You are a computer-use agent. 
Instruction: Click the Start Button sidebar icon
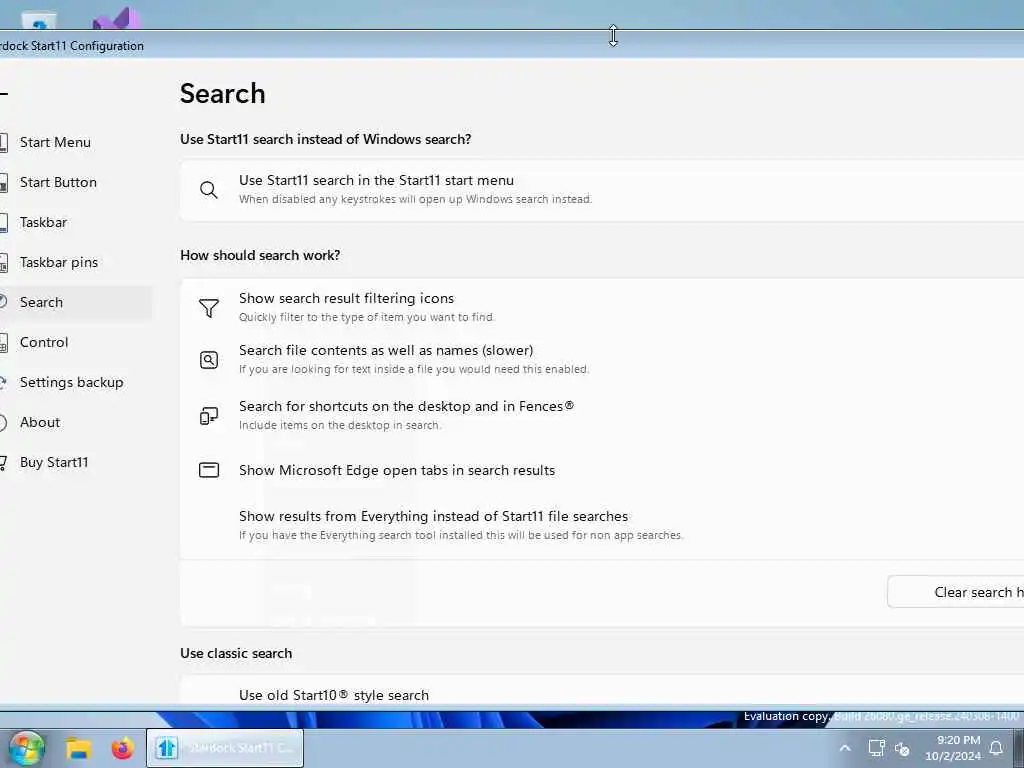3,182
